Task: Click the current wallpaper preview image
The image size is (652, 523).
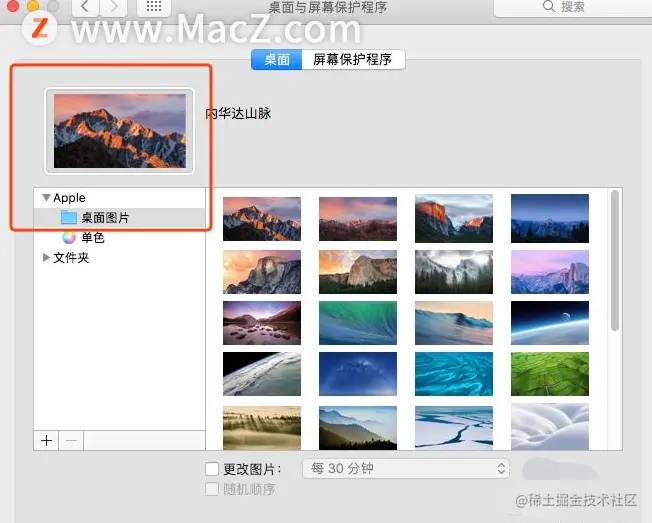Action: point(120,131)
